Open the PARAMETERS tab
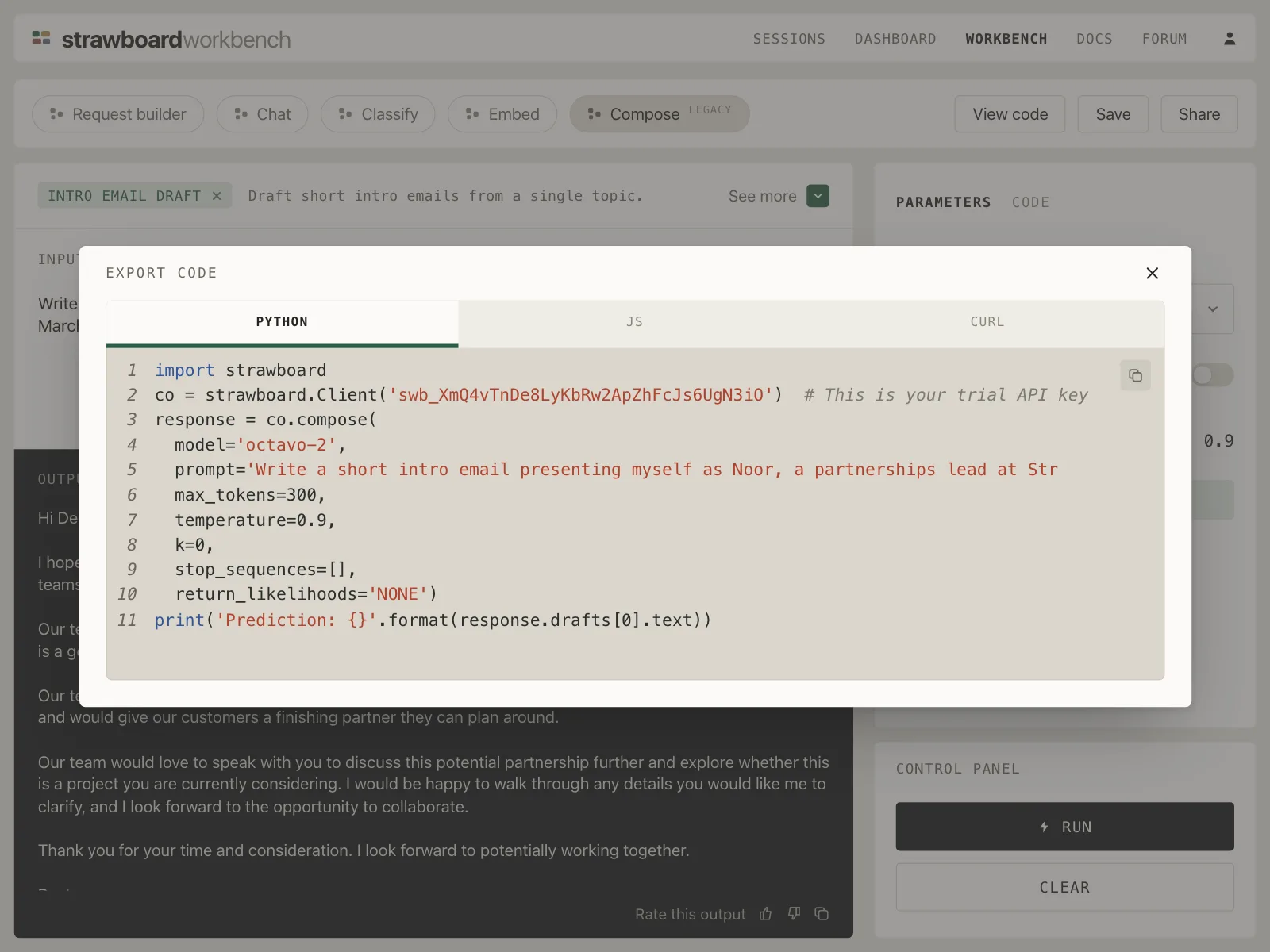 (943, 202)
